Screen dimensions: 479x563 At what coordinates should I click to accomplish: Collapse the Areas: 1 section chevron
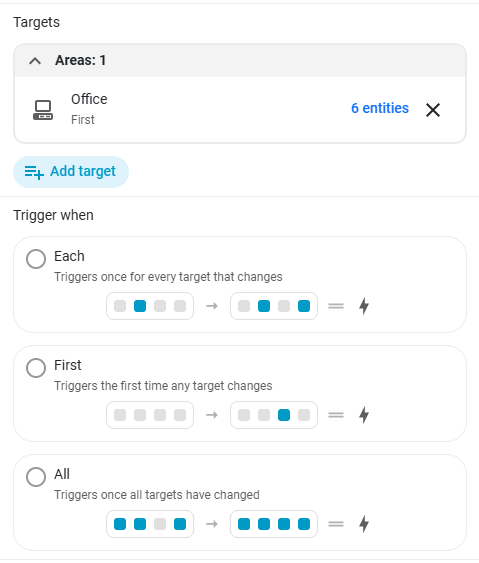[x=35, y=61]
